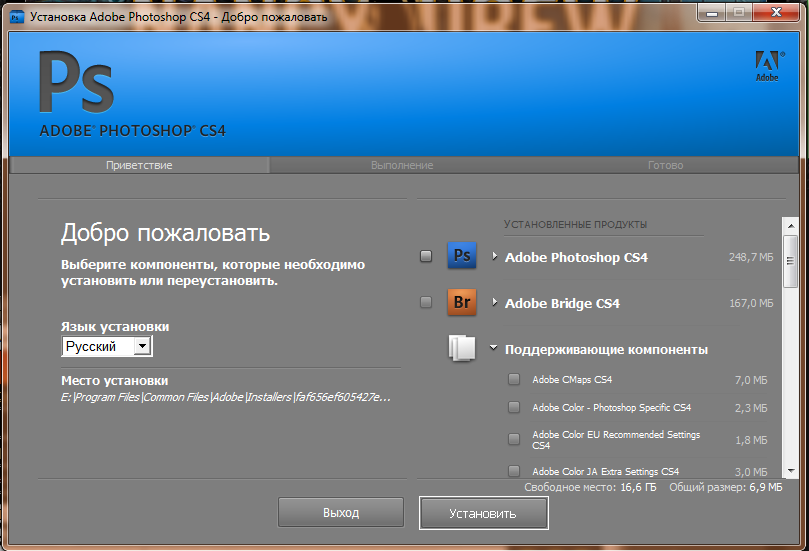Click the Adobe logo in the header
Screen dimensions: 809x551
(x=770, y=66)
